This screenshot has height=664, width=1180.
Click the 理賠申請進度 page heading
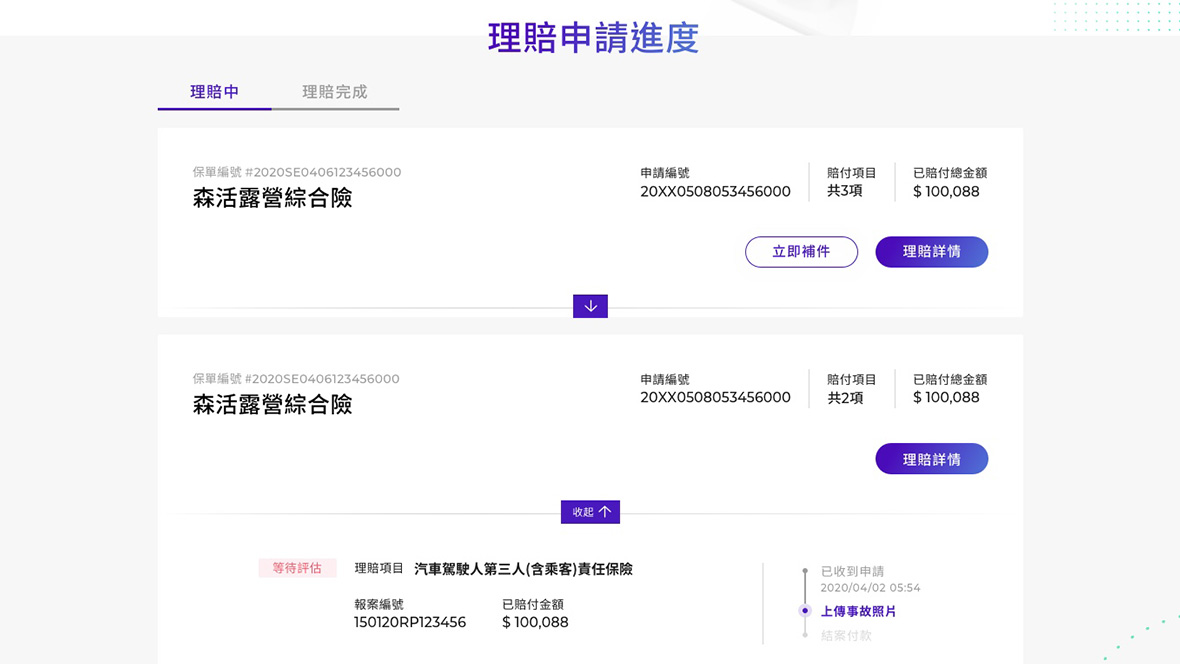[x=593, y=38]
